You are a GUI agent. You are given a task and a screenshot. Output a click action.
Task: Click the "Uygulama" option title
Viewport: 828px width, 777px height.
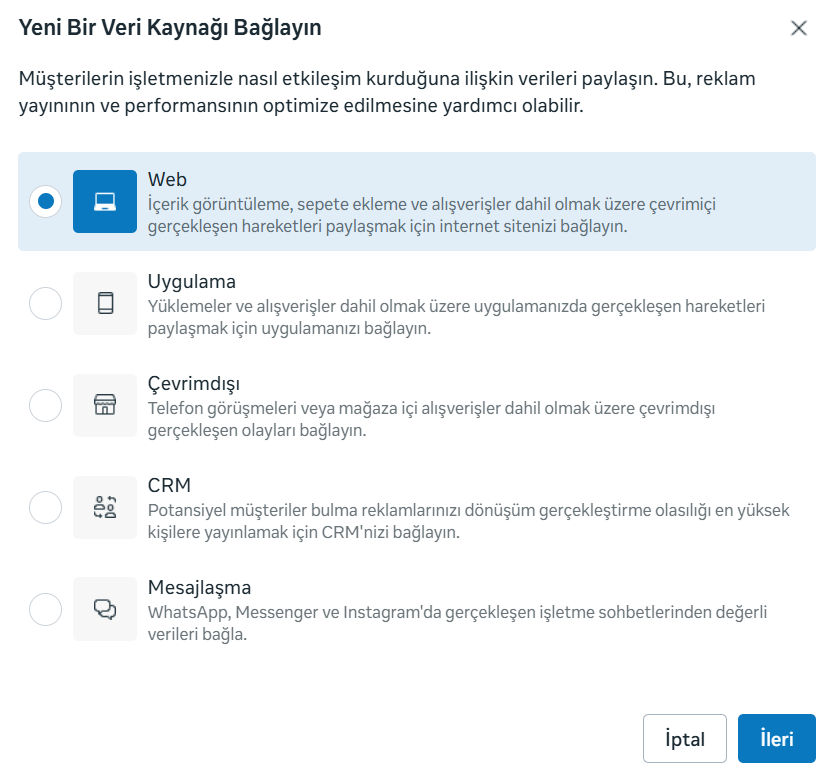(191, 282)
